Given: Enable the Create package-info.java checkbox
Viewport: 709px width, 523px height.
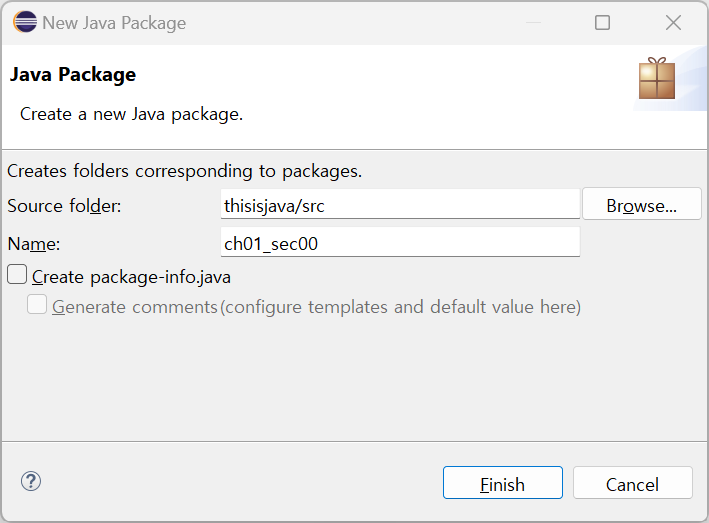Looking at the screenshot, I should pos(16,275).
